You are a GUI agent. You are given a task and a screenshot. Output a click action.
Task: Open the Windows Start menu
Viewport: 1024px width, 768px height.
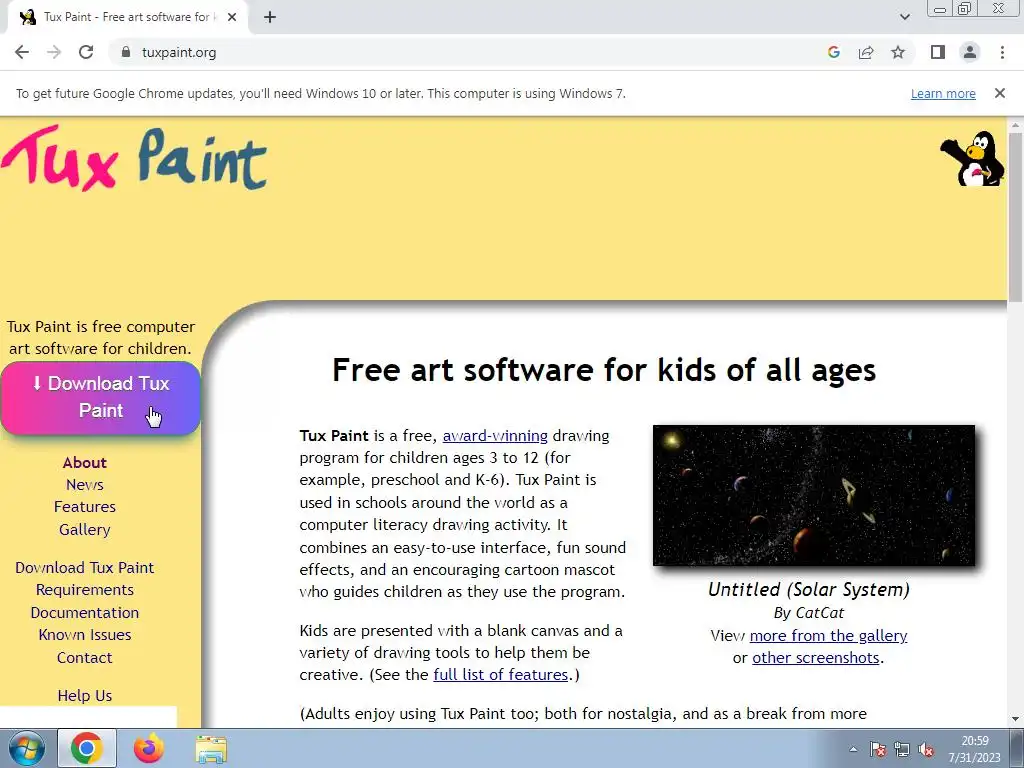pyautogui.click(x=27, y=748)
